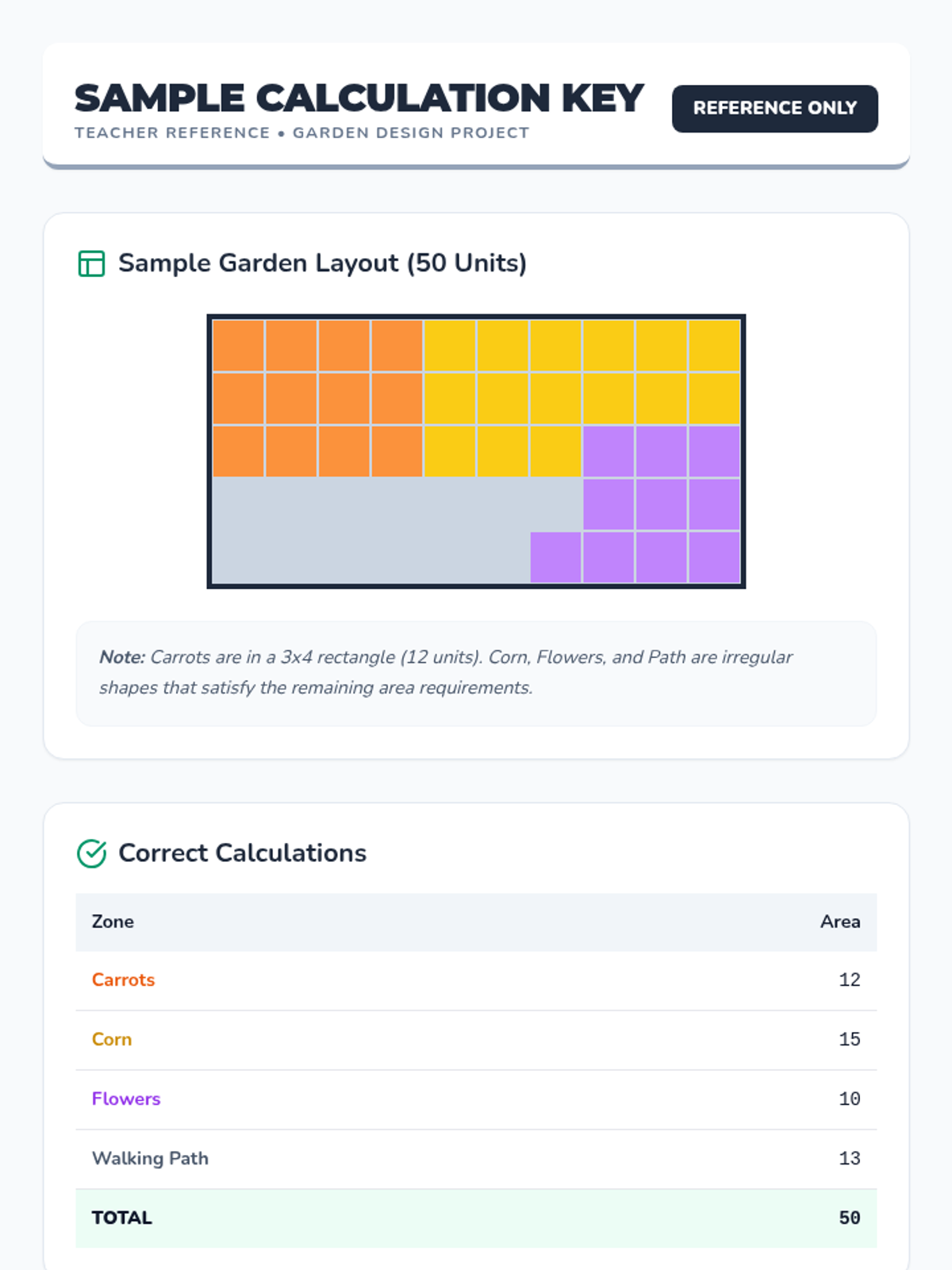Click the Zone column header
The height and width of the screenshot is (1270, 952).
pyautogui.click(x=113, y=922)
